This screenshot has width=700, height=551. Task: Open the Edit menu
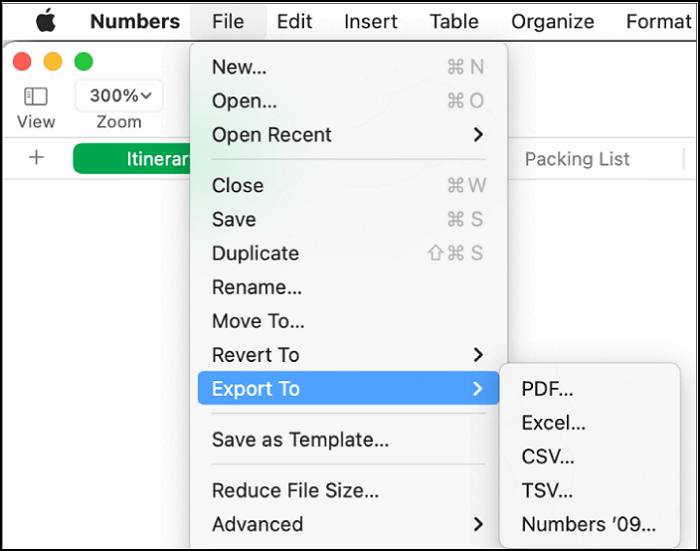coord(294,21)
